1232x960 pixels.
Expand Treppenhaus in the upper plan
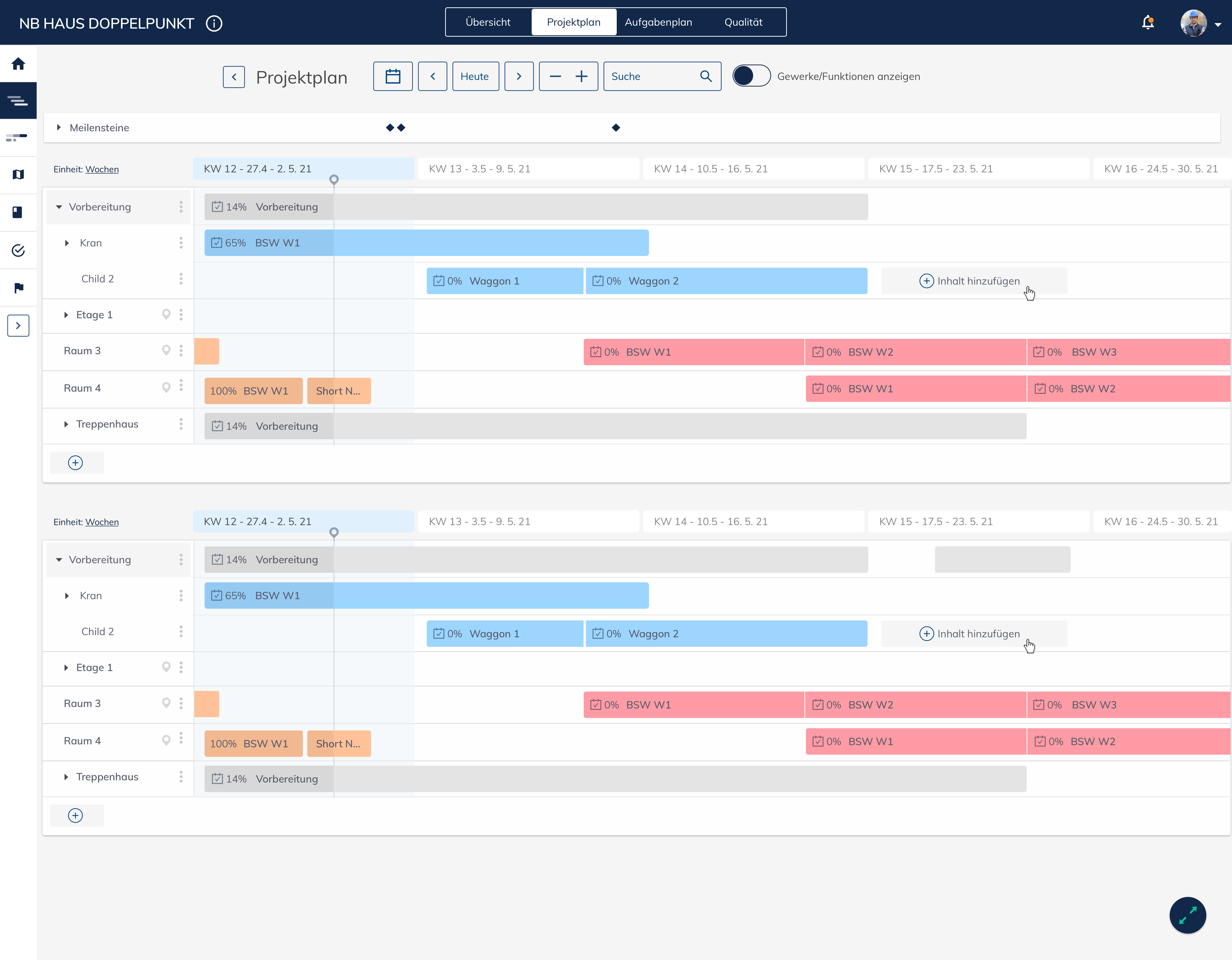(x=66, y=424)
